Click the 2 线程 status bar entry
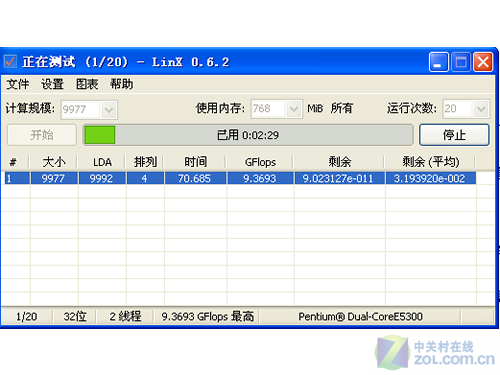Image resolution: width=500 pixels, height=375 pixels. [x=125, y=316]
